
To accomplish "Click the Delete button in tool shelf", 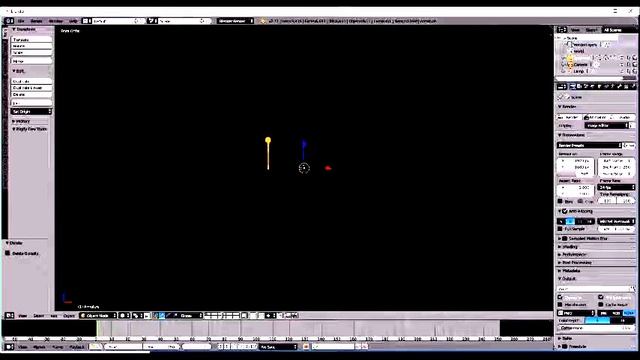I will coord(31,94).
